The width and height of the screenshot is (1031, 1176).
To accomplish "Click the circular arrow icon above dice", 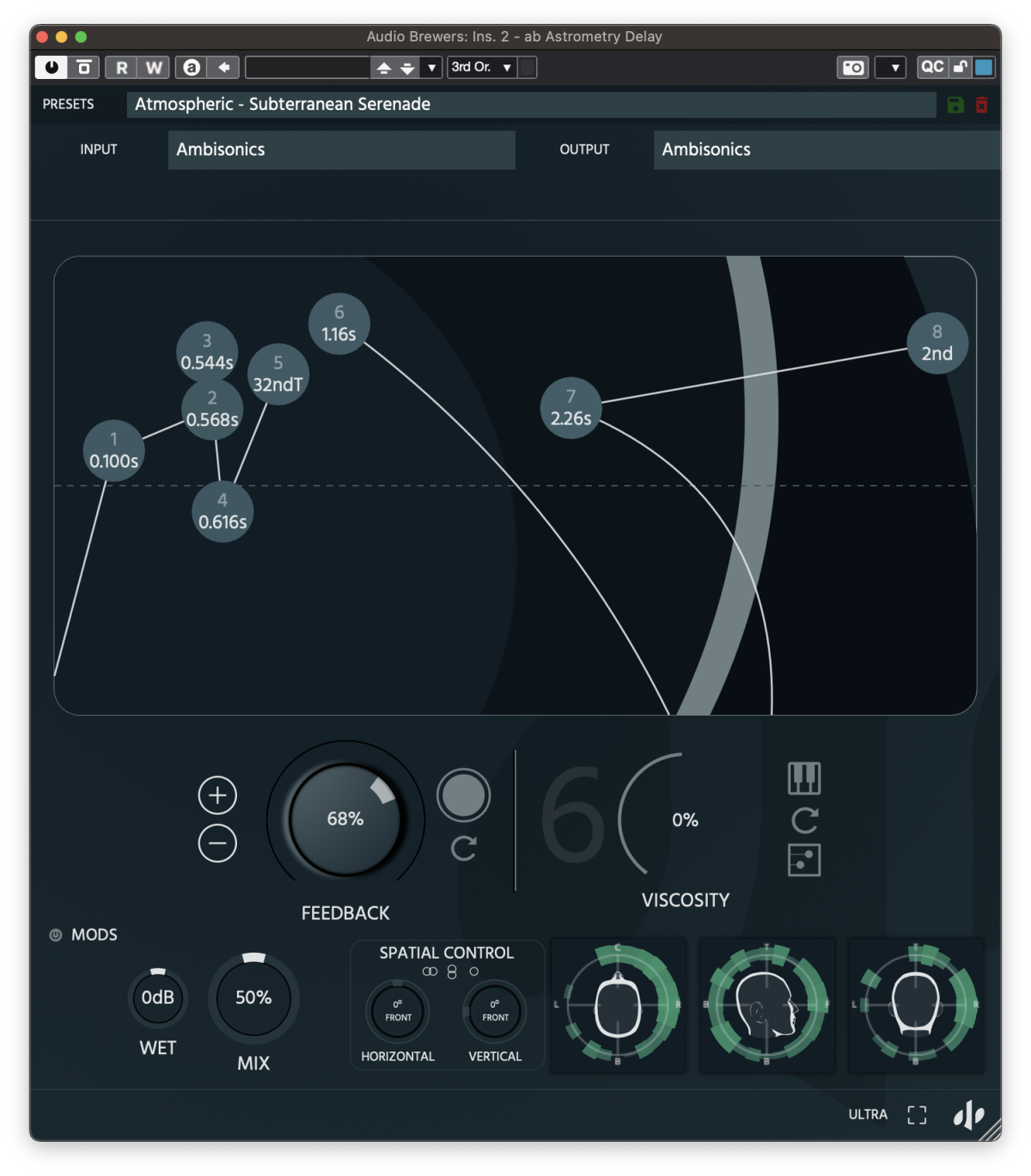I will tap(804, 820).
